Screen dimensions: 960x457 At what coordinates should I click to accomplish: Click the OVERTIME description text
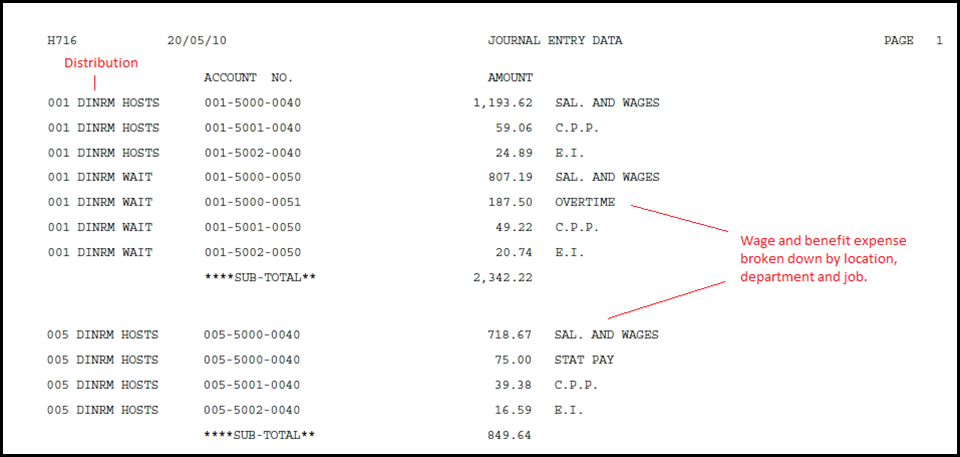coord(585,202)
